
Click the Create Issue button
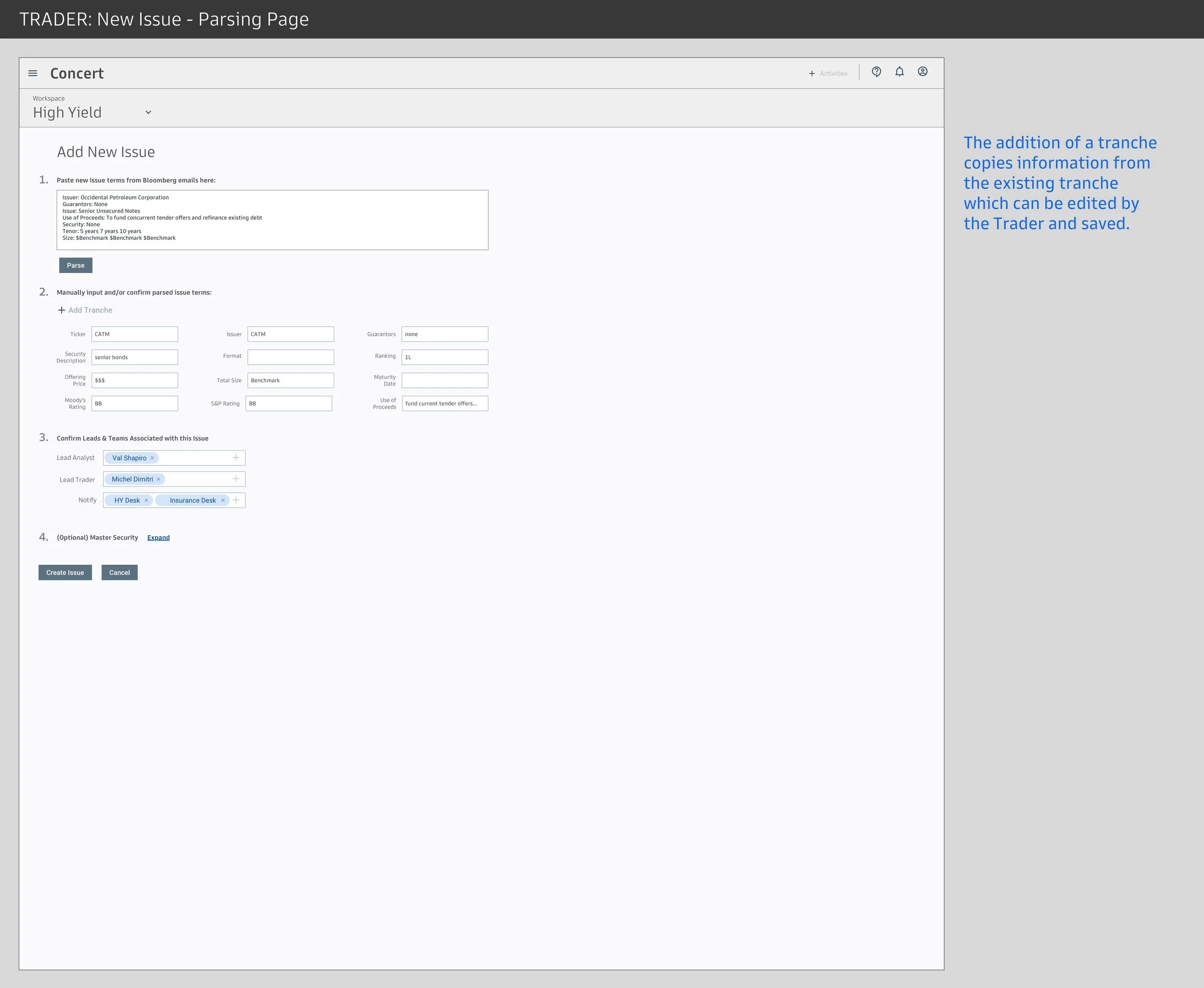coord(65,572)
